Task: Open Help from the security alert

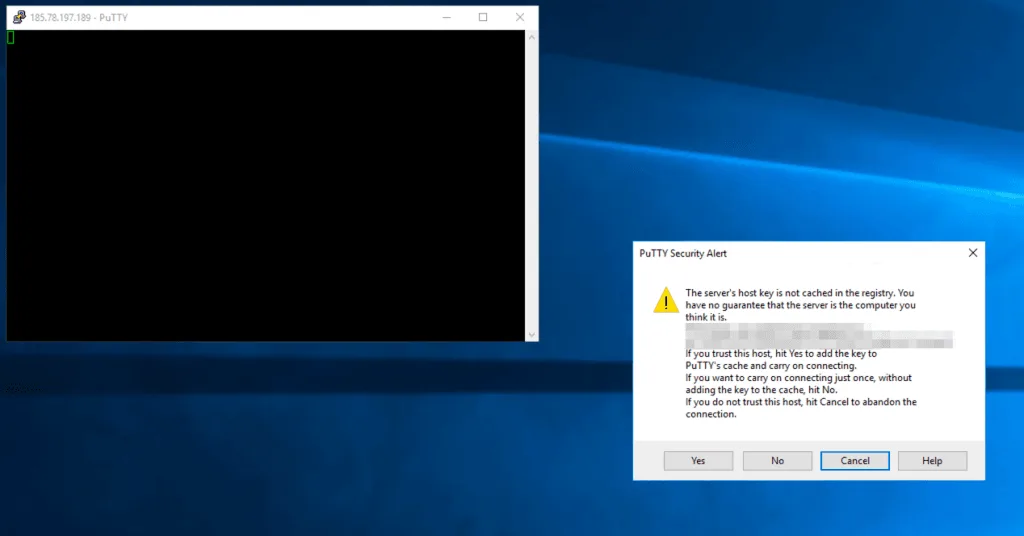Action: coord(932,461)
